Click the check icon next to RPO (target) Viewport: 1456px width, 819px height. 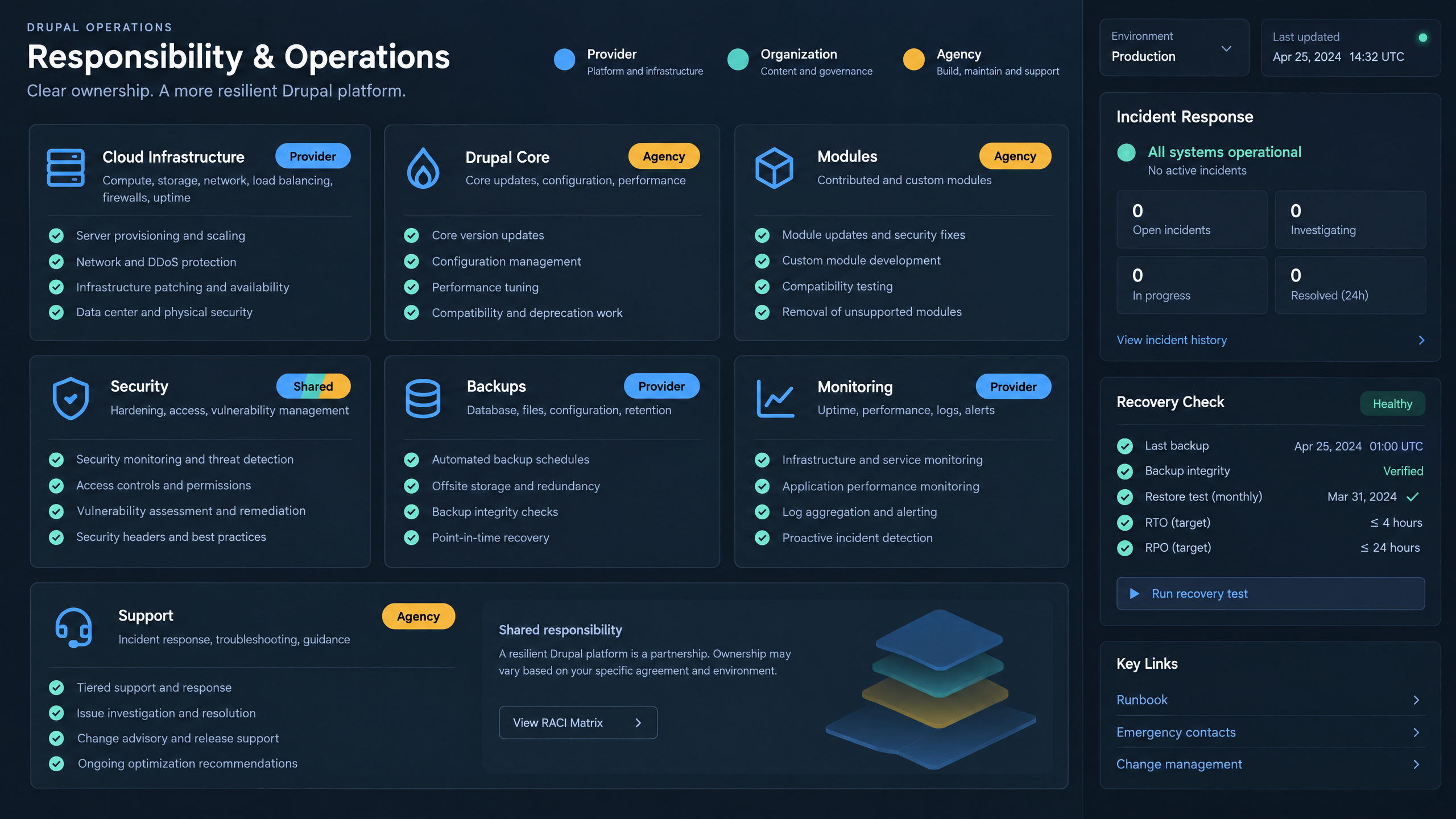(x=1125, y=548)
